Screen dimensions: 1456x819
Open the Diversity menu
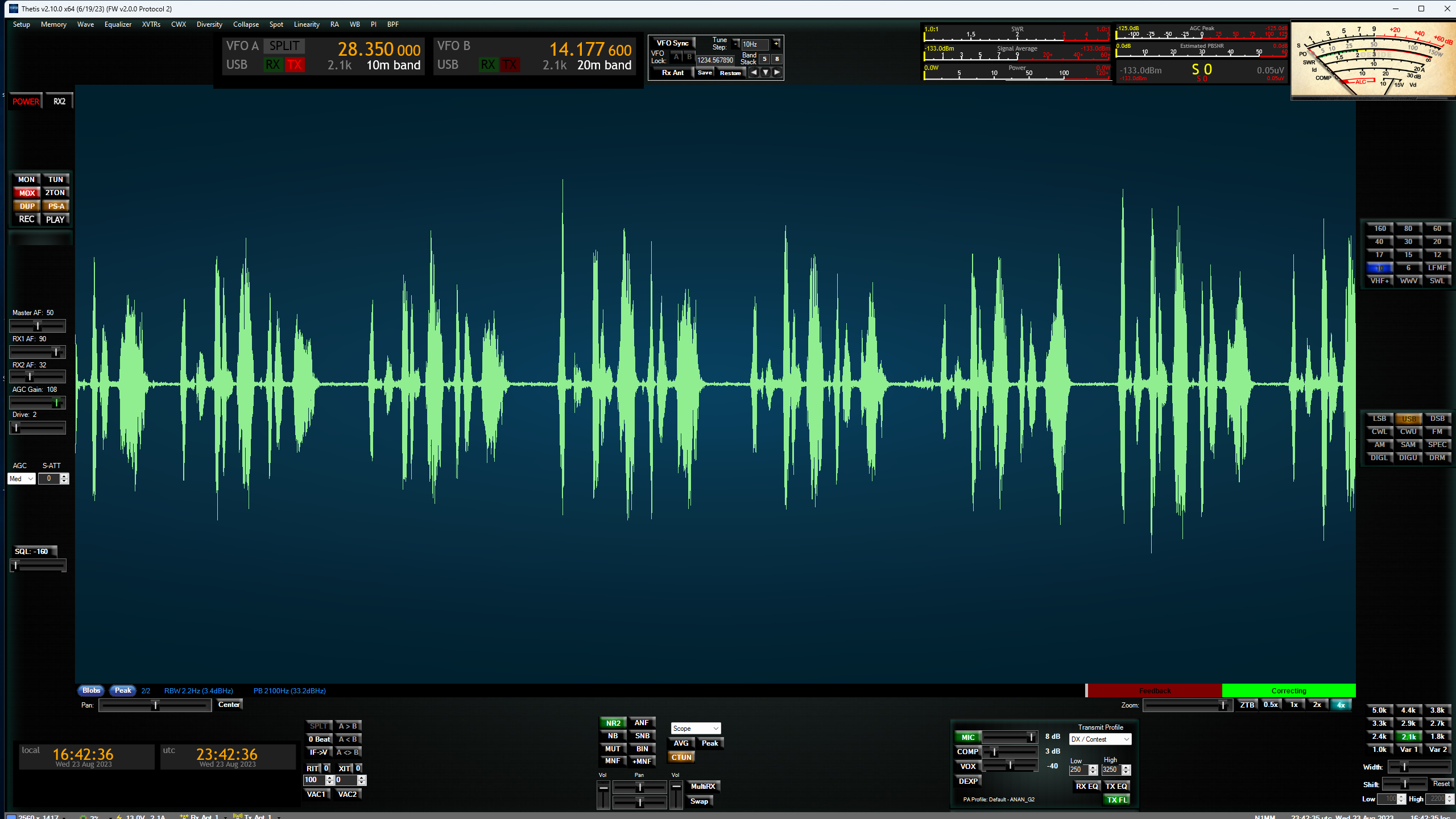click(x=209, y=24)
